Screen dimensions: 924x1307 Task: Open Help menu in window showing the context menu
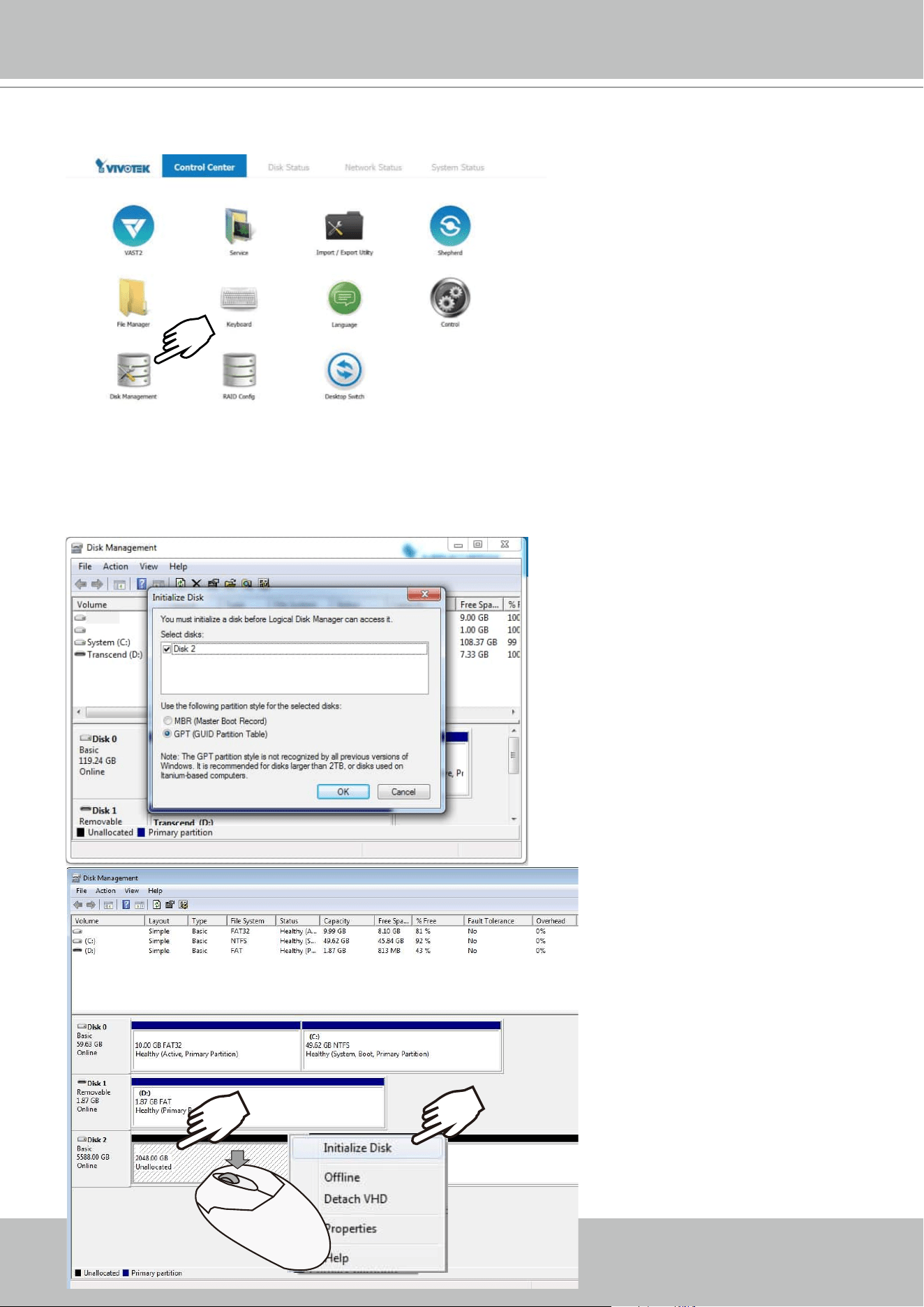point(155,891)
